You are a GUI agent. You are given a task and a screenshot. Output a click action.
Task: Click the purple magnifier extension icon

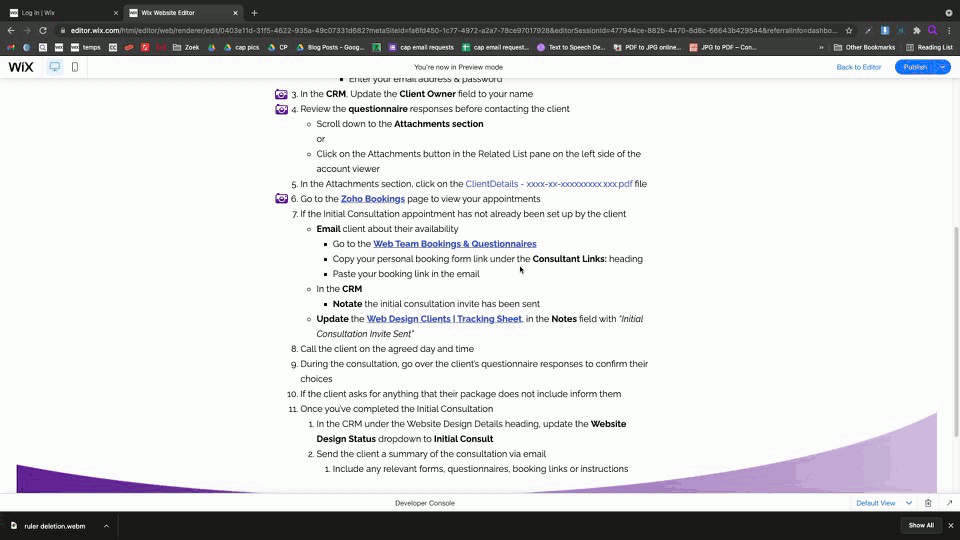(932, 30)
